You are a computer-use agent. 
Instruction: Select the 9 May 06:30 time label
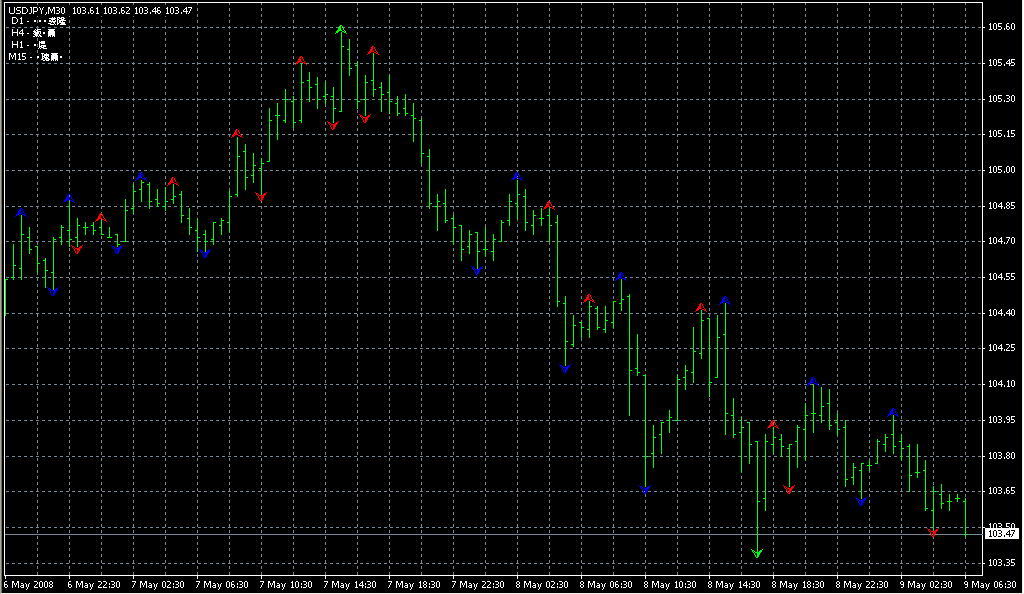[990, 584]
